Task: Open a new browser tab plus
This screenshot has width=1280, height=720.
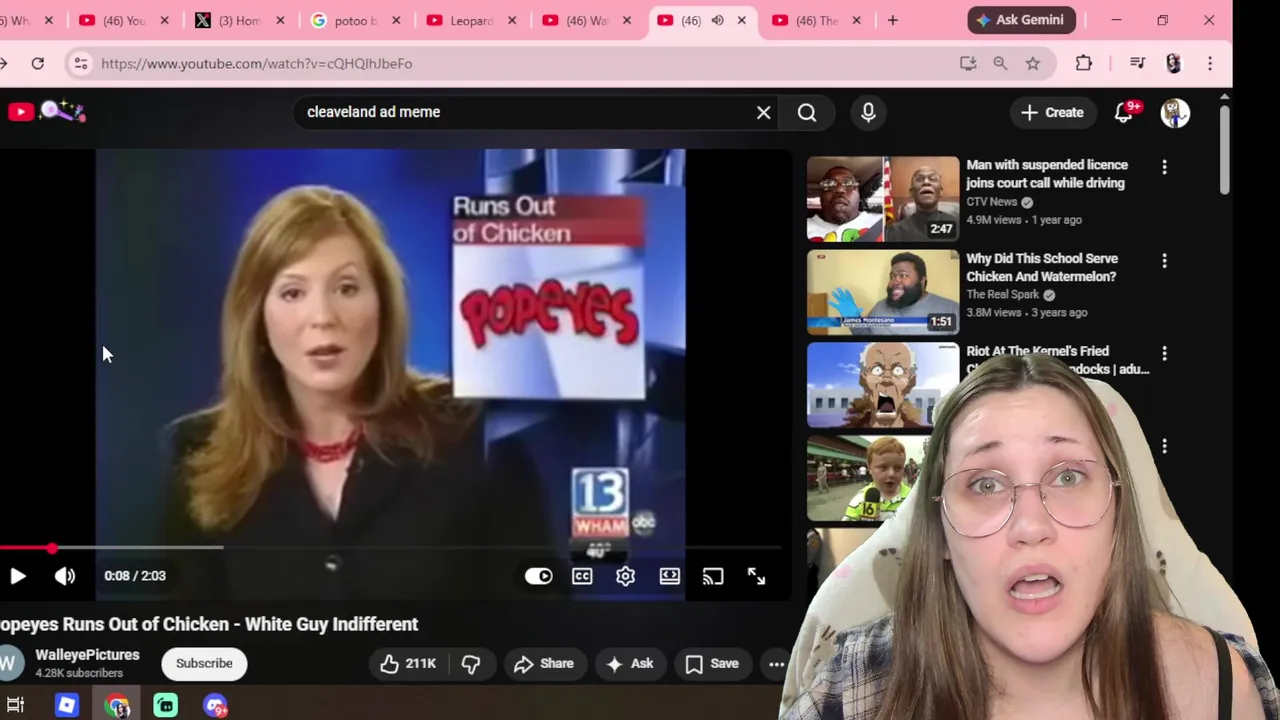Action: click(x=892, y=20)
